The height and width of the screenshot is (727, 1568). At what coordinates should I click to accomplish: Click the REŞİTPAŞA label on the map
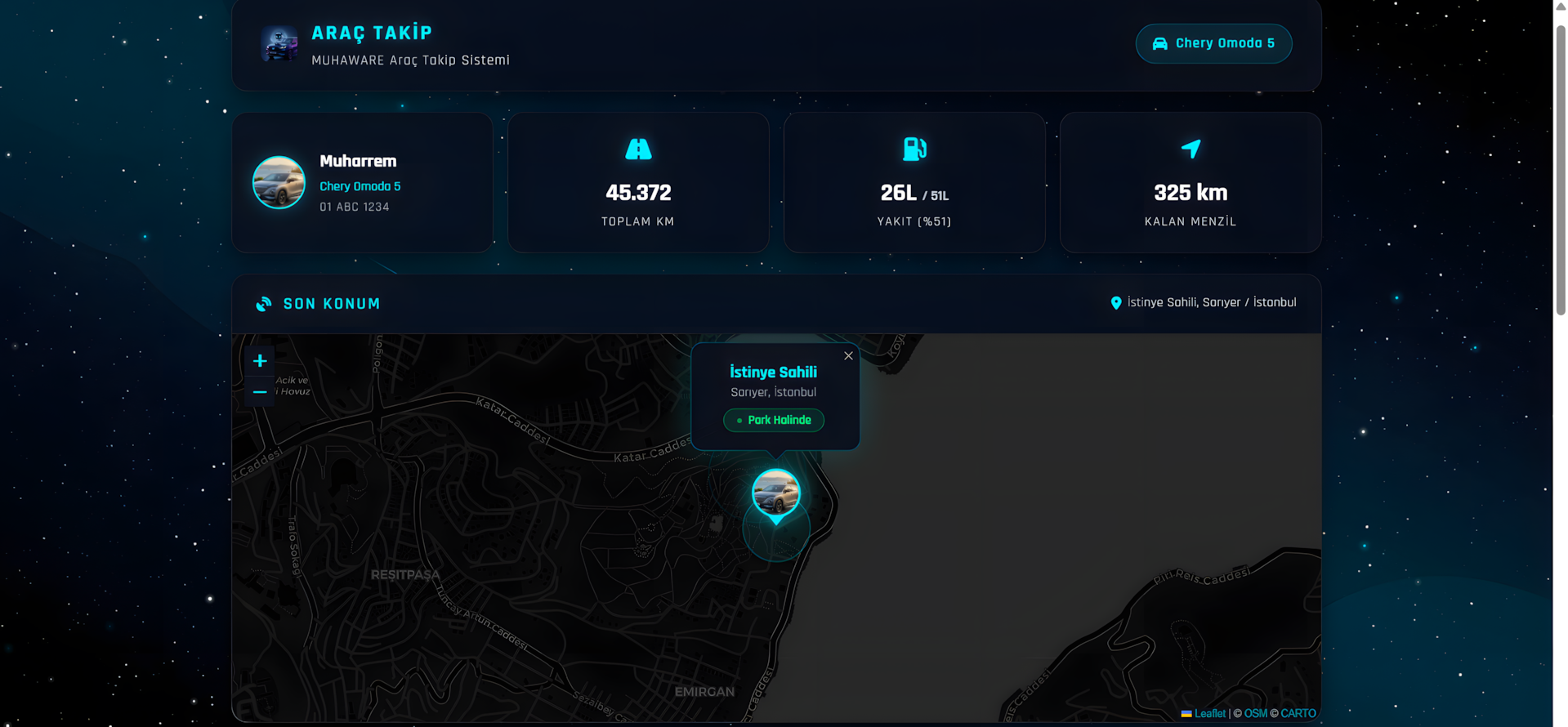pos(405,575)
